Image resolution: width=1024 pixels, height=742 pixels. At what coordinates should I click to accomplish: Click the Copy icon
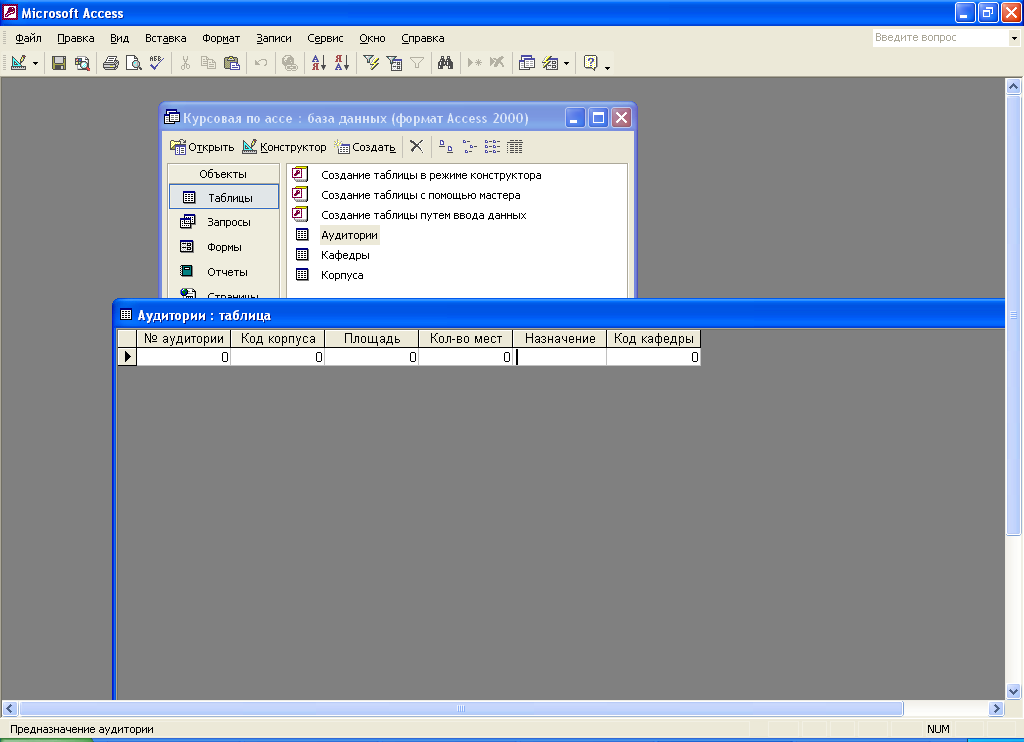tap(208, 63)
